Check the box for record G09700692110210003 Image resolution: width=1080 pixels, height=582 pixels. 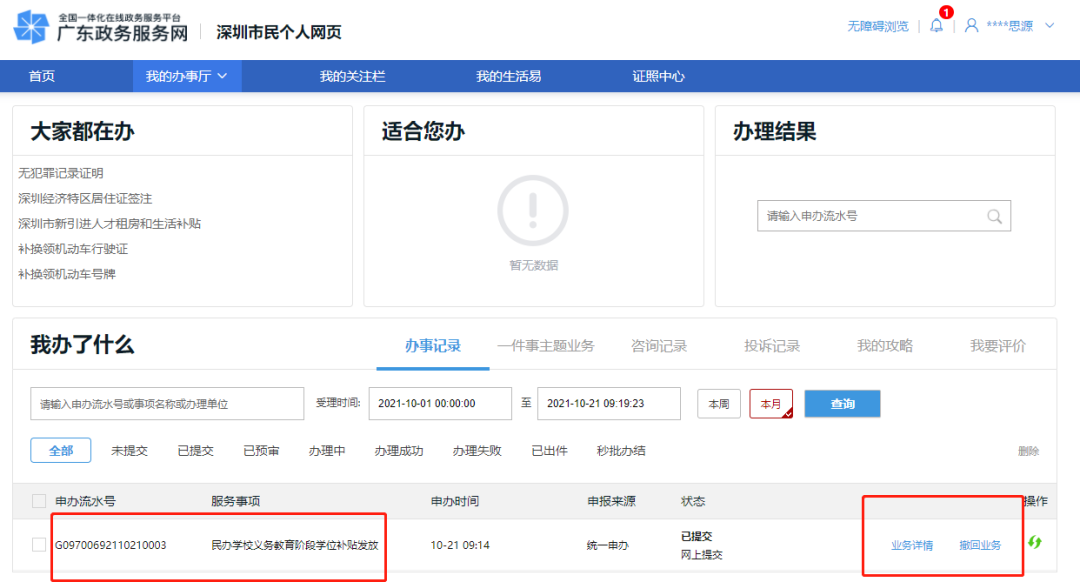click(39, 545)
